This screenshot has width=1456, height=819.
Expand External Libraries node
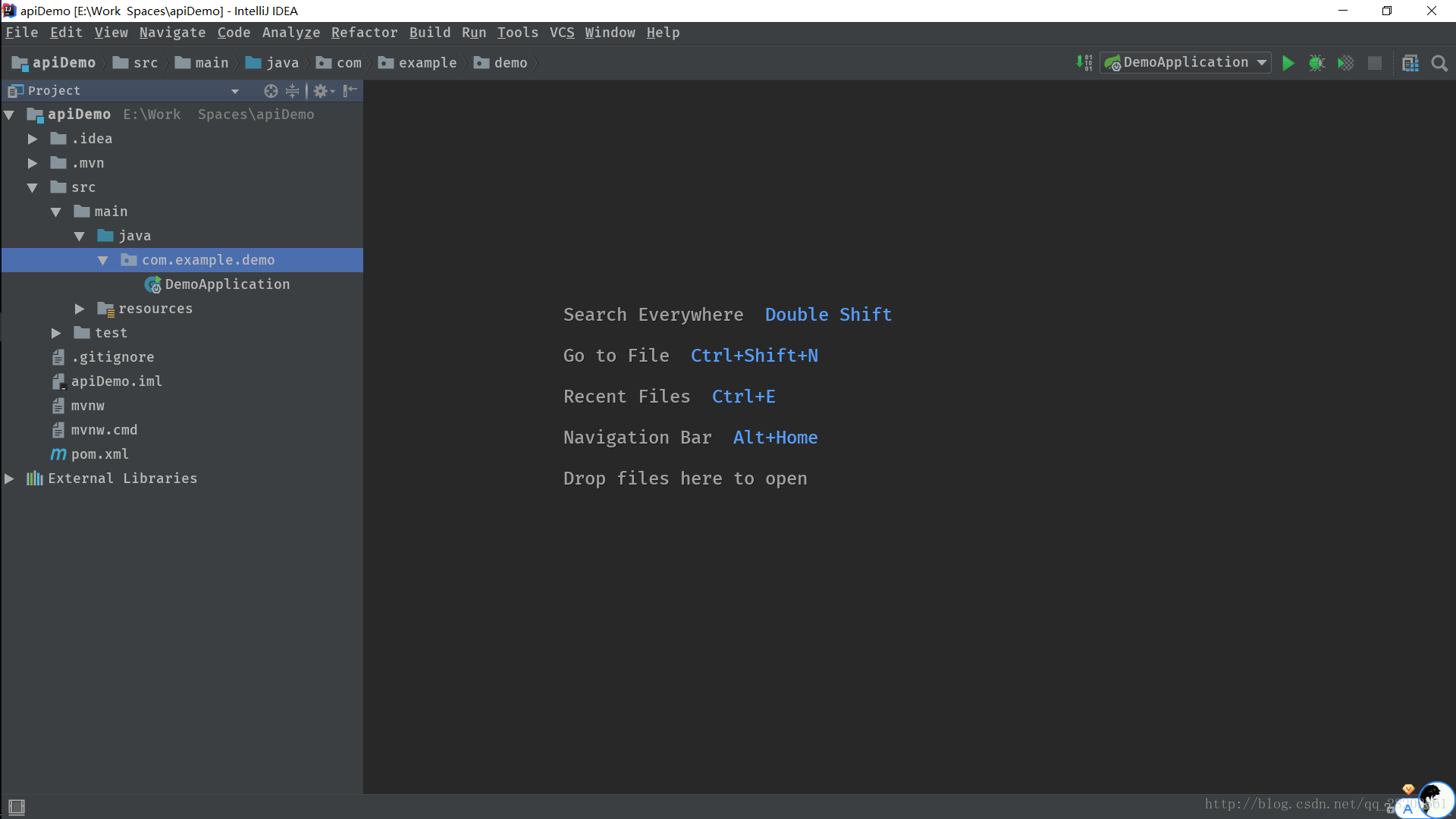[x=9, y=479]
